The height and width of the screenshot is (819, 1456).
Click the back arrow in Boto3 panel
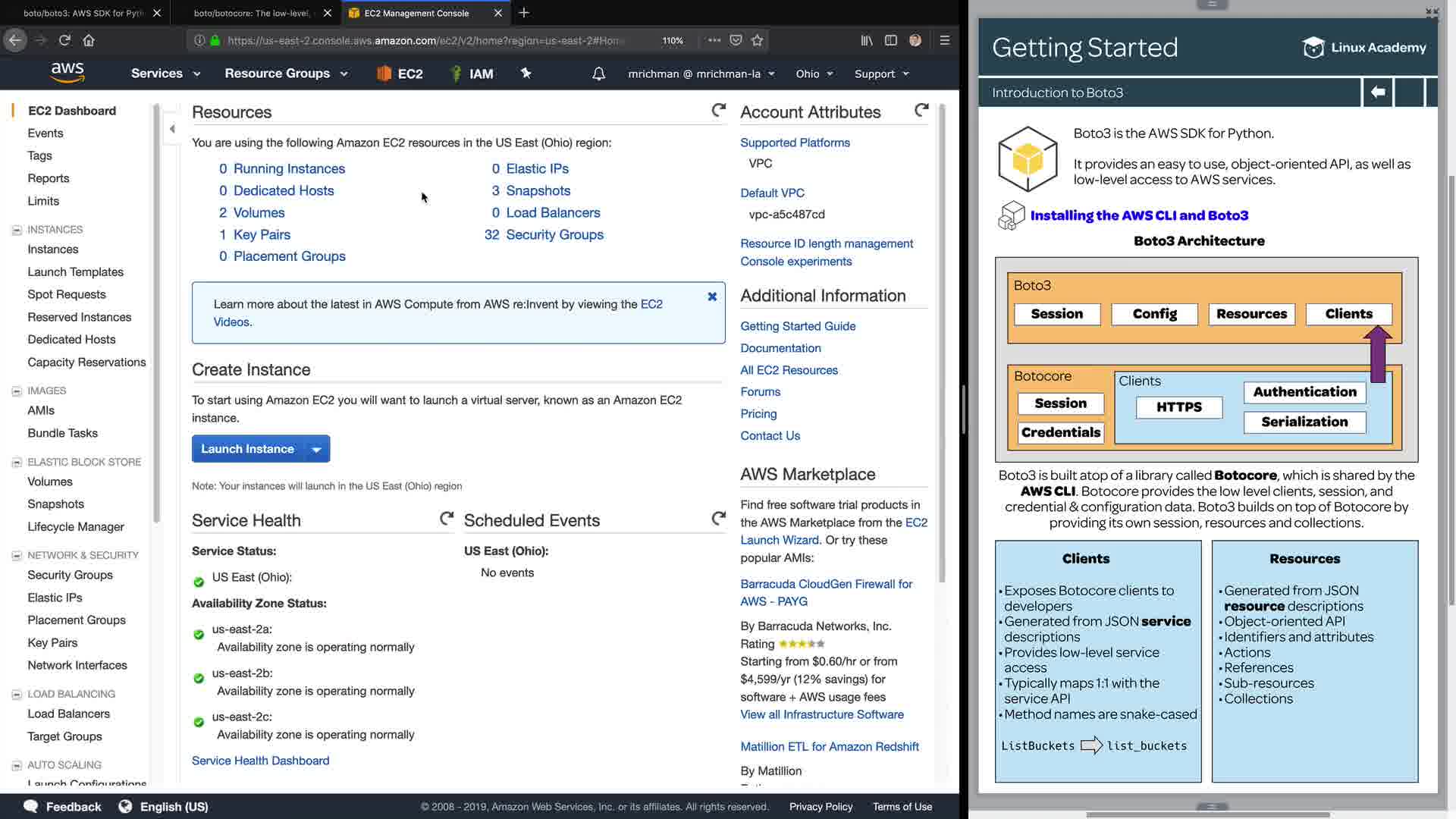(1378, 93)
